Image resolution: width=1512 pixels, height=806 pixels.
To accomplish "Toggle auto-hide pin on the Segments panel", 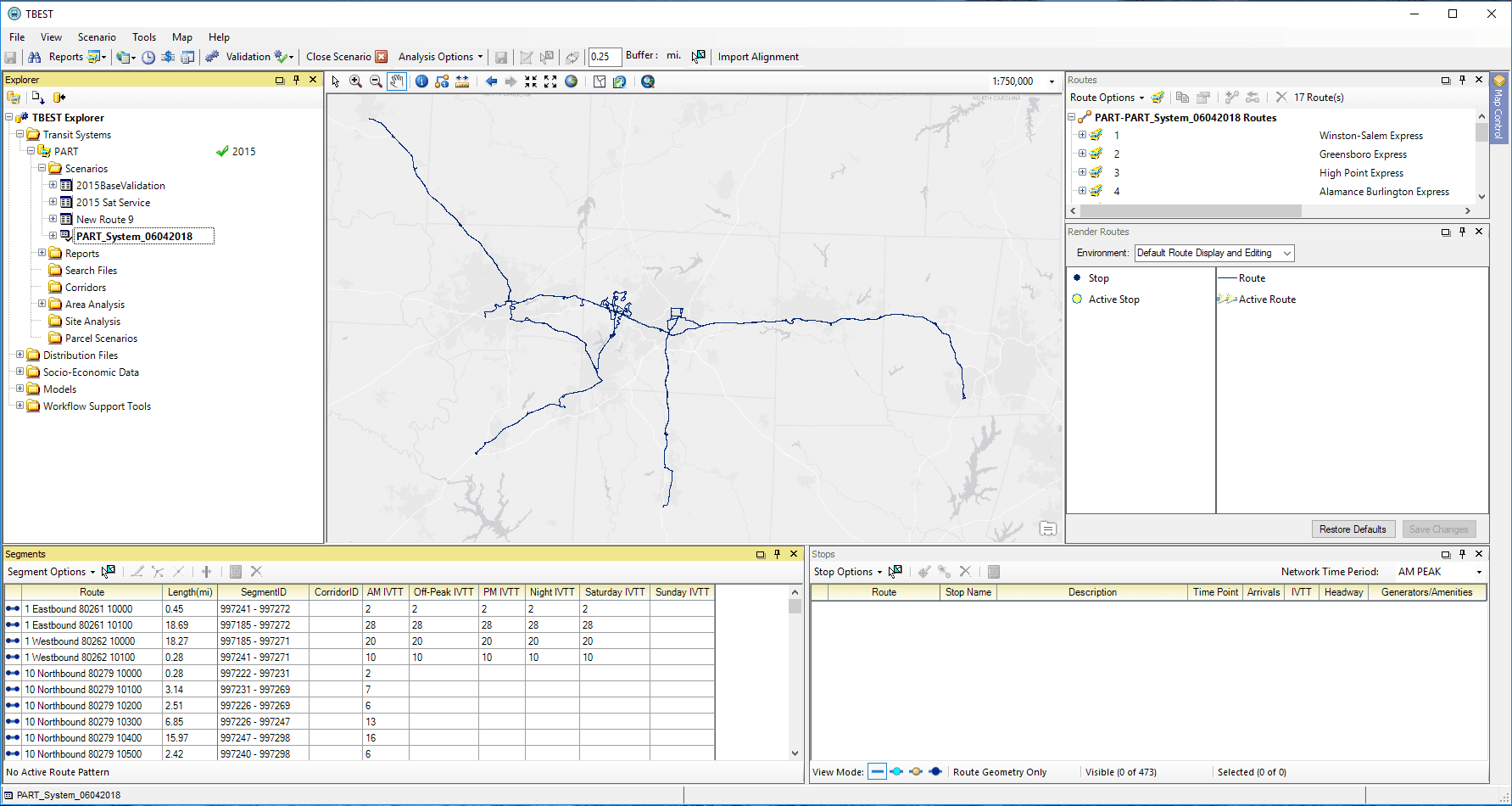I will click(778, 553).
